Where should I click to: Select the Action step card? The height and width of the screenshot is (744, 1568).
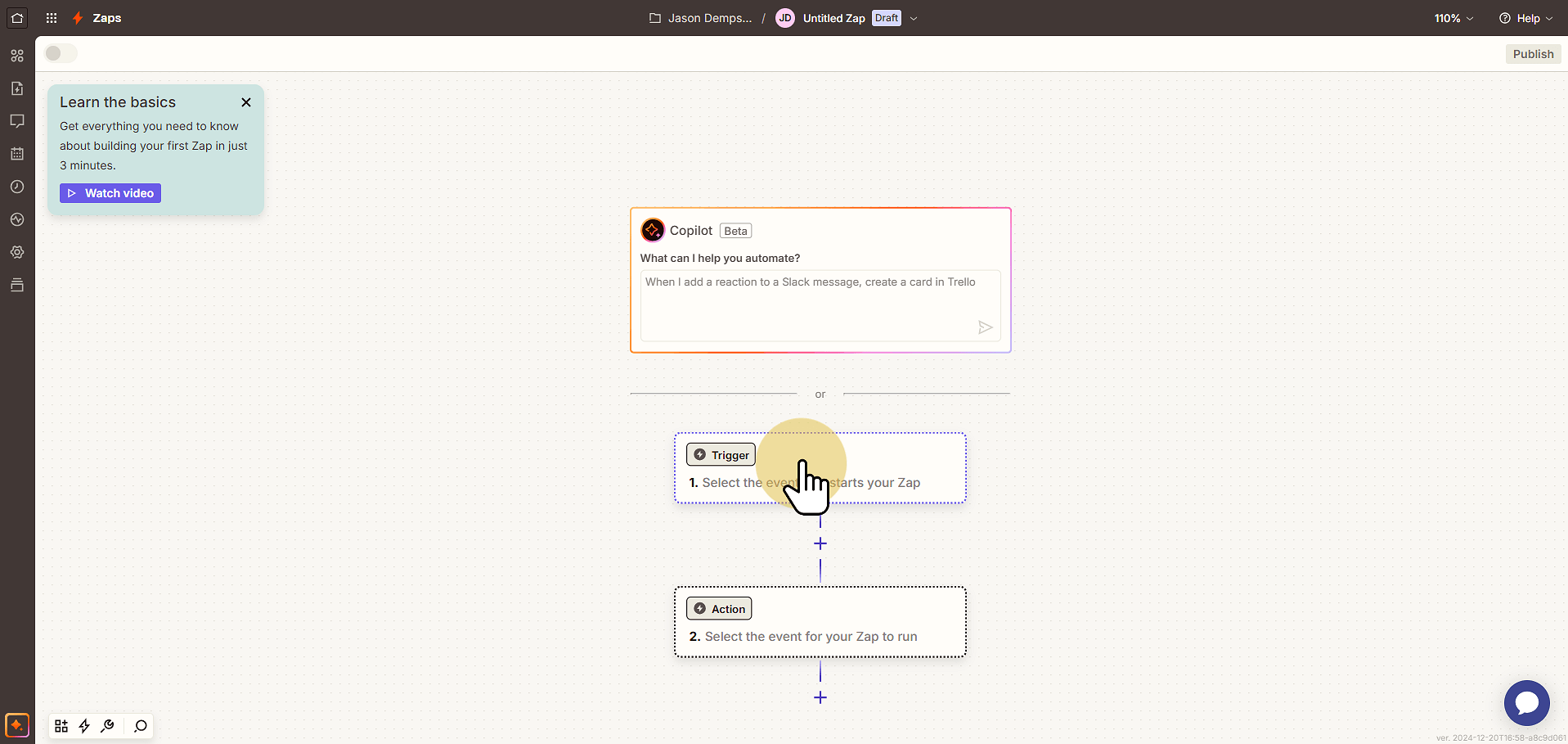820,622
